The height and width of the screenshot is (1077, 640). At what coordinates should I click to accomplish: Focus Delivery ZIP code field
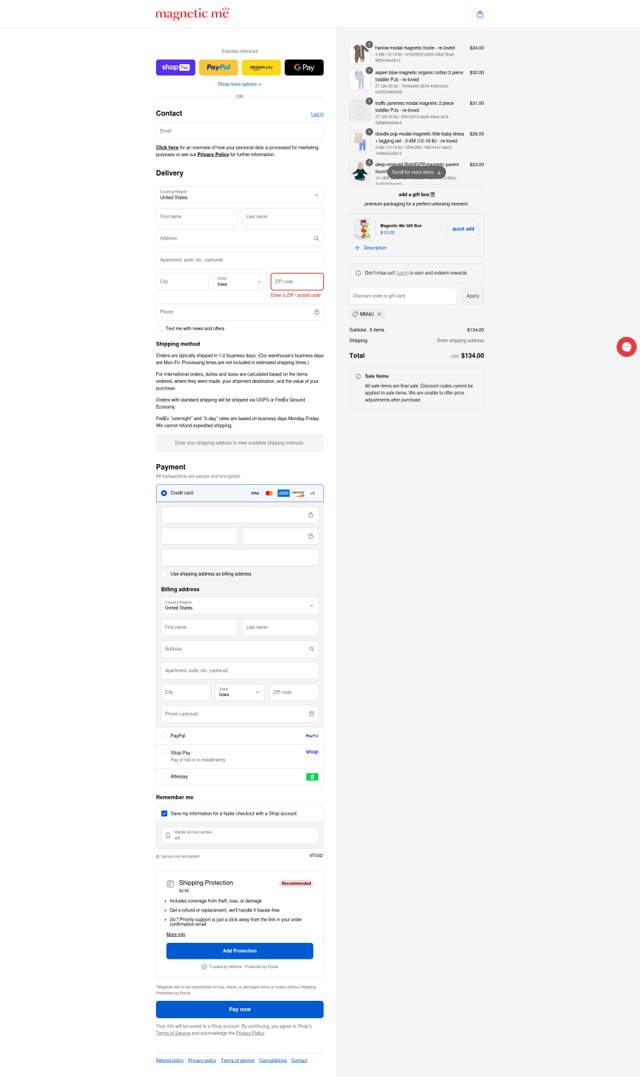click(x=297, y=282)
